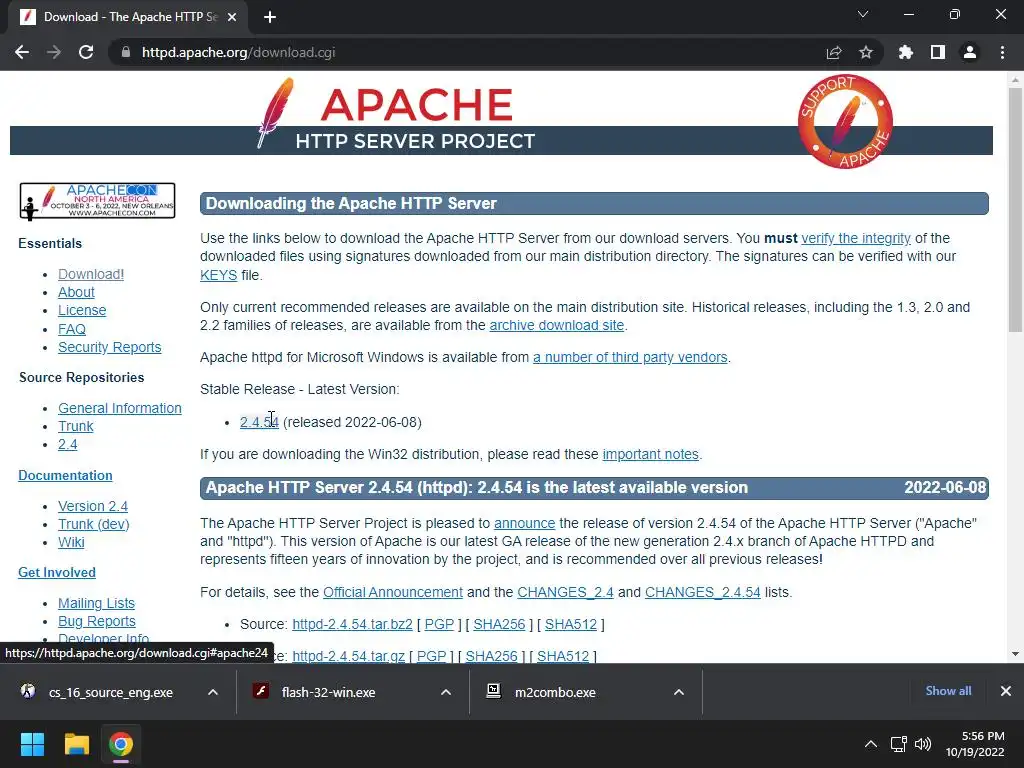Read the important notes link
The image size is (1024, 768).
tap(650, 454)
